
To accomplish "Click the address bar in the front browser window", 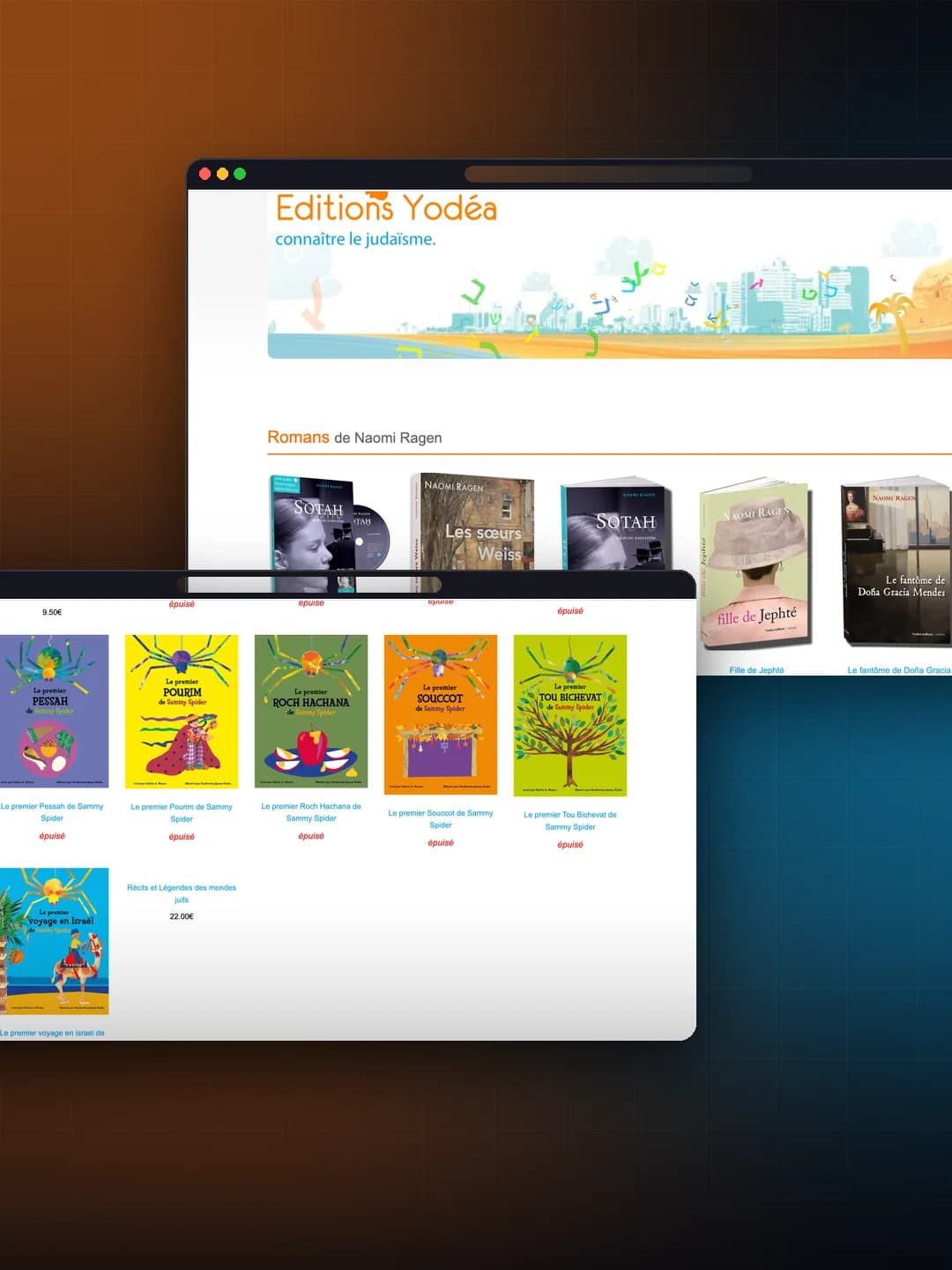I will pos(309,584).
